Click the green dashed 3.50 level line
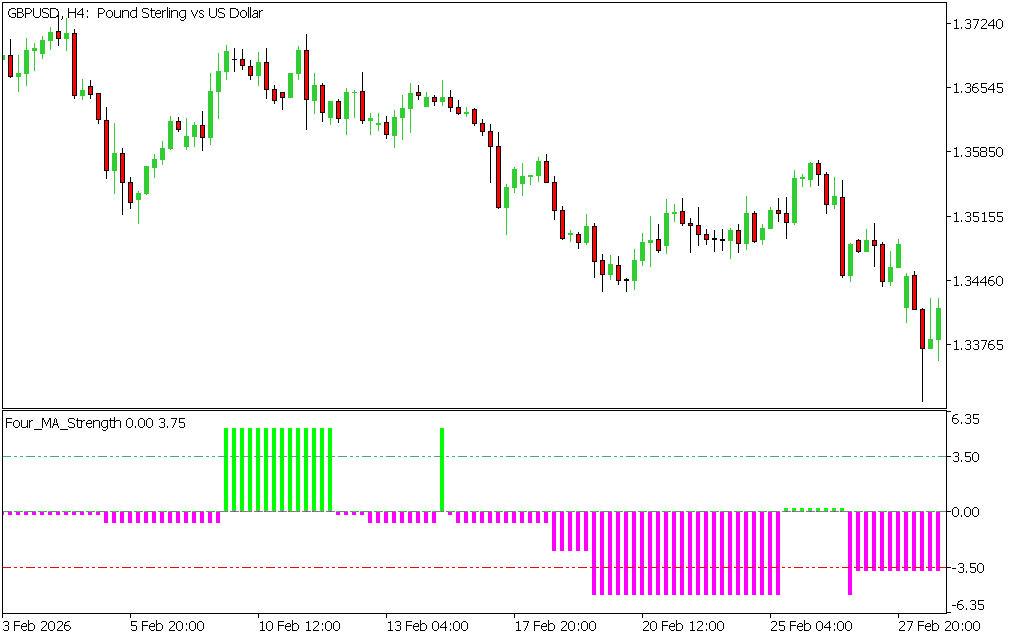The image size is (1024, 640). point(600,457)
